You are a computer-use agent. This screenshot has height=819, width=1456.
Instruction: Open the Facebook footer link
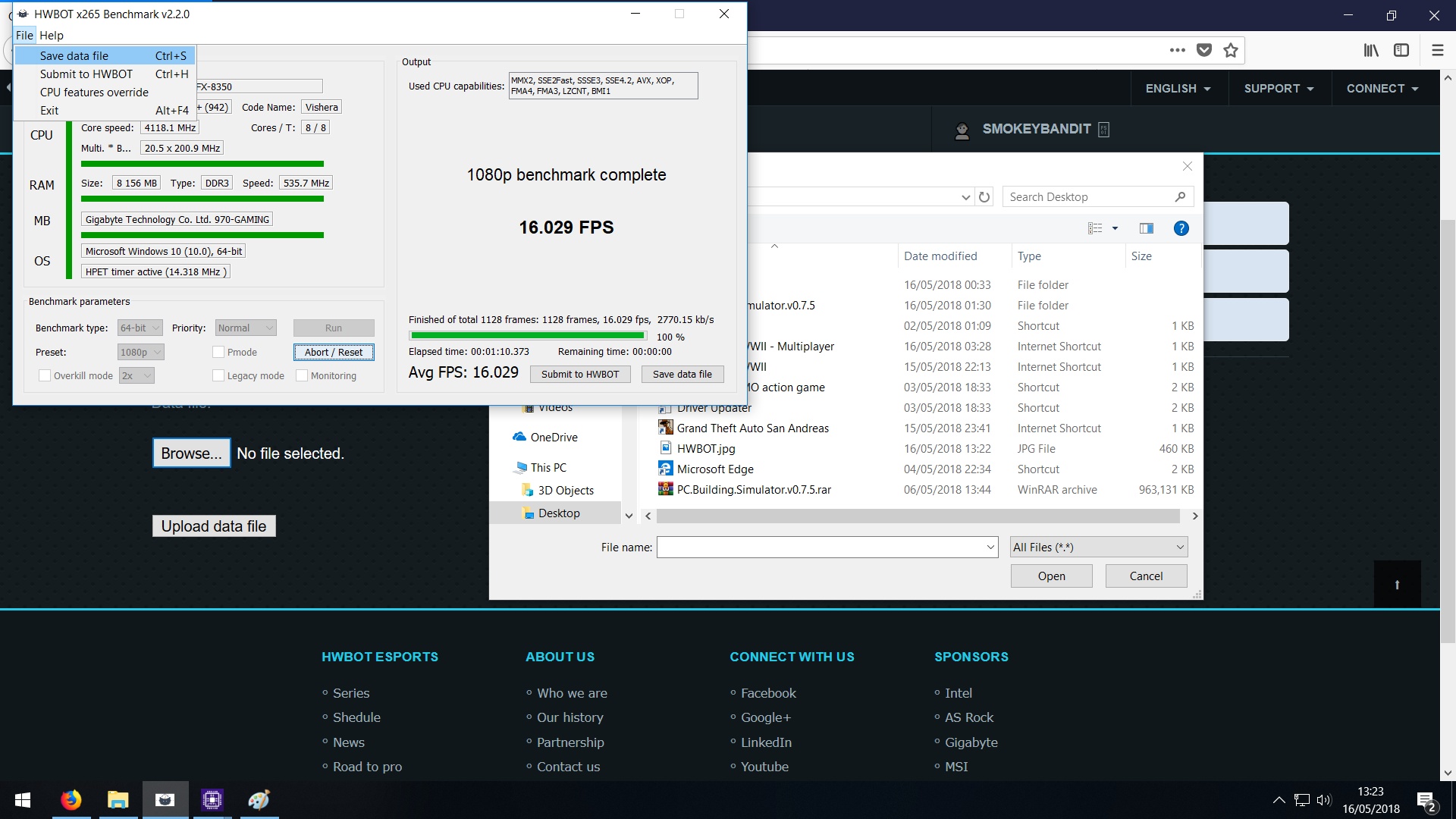pyautogui.click(x=768, y=693)
